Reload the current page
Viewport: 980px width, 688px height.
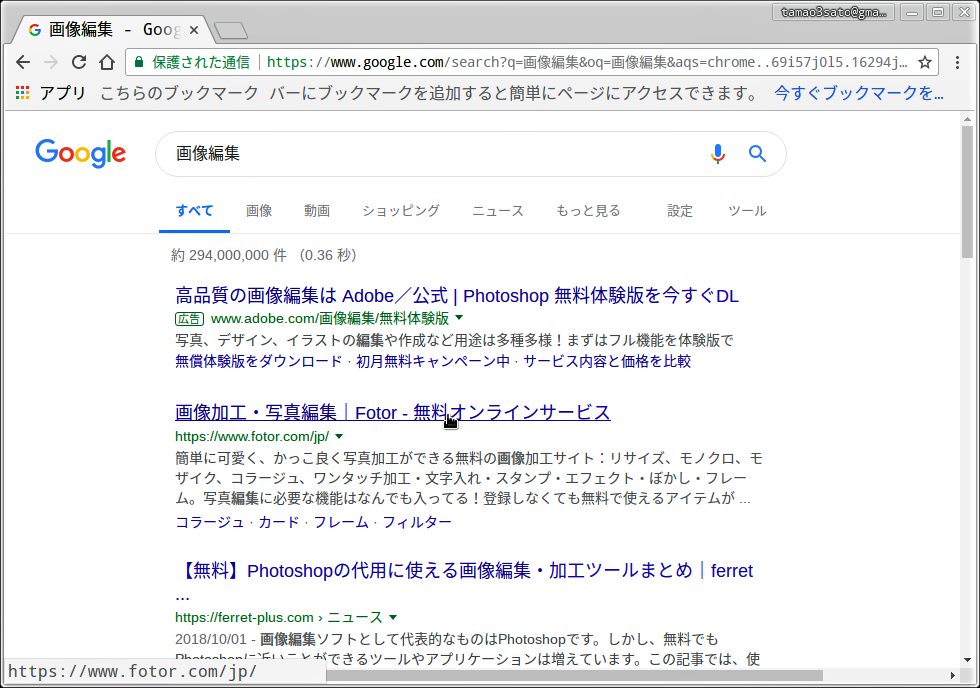coord(79,62)
